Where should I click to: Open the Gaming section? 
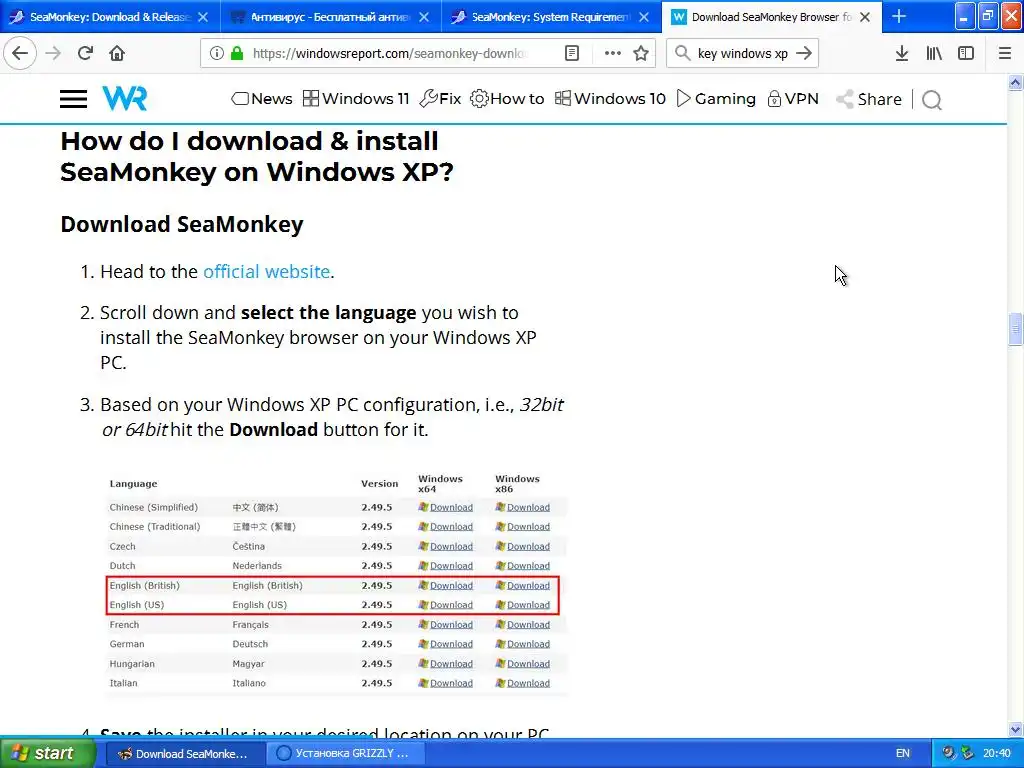pos(716,99)
